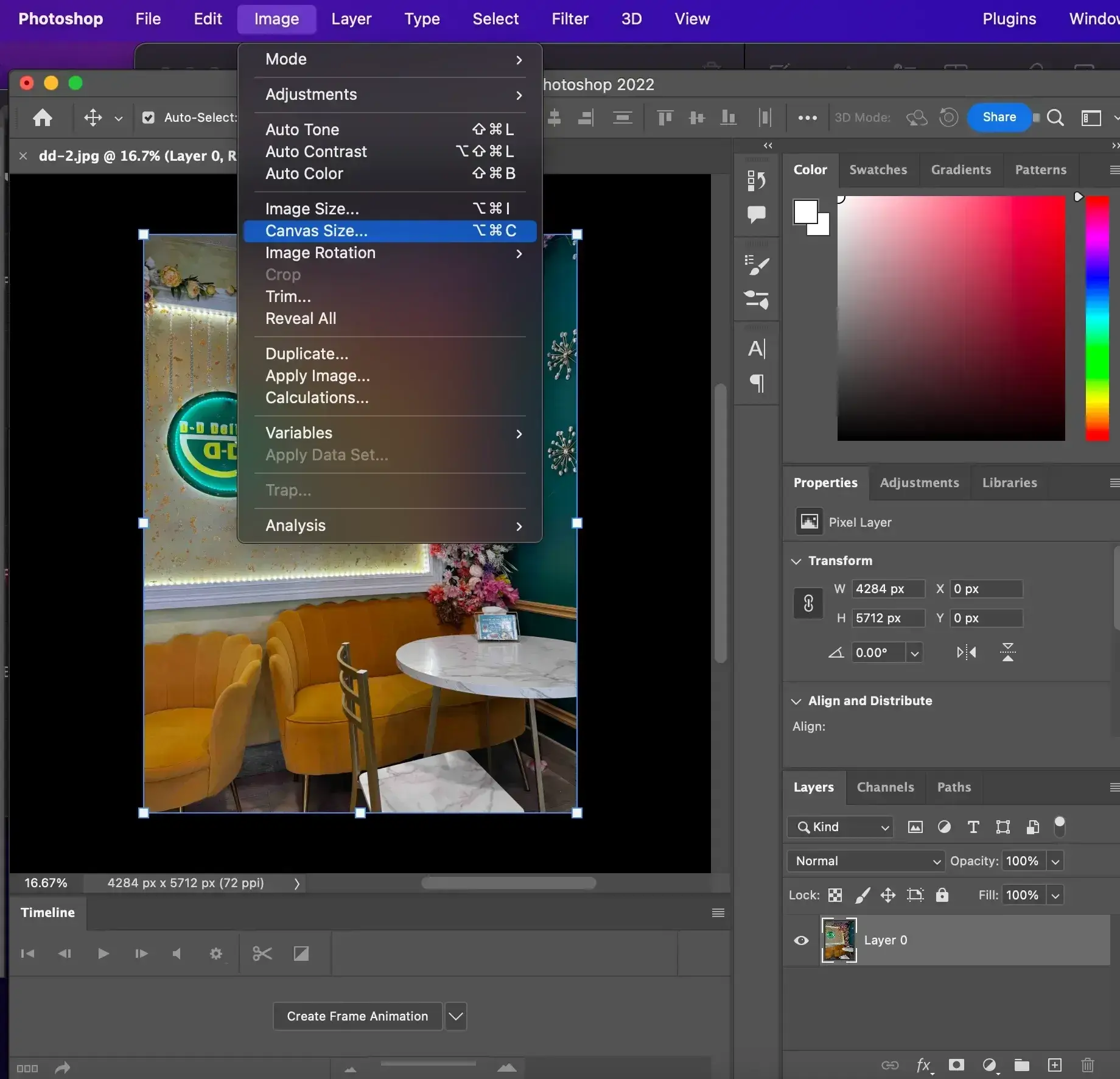Open the Character panel icon
The height and width of the screenshot is (1079, 1120).
click(x=756, y=349)
